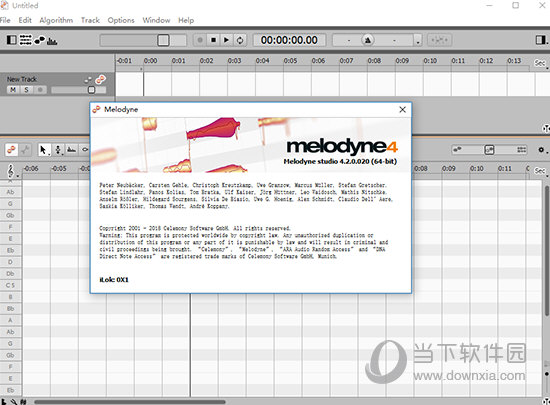Screen dimensions: 550x405
Task: Show the track list pane icon
Action: (25, 40)
